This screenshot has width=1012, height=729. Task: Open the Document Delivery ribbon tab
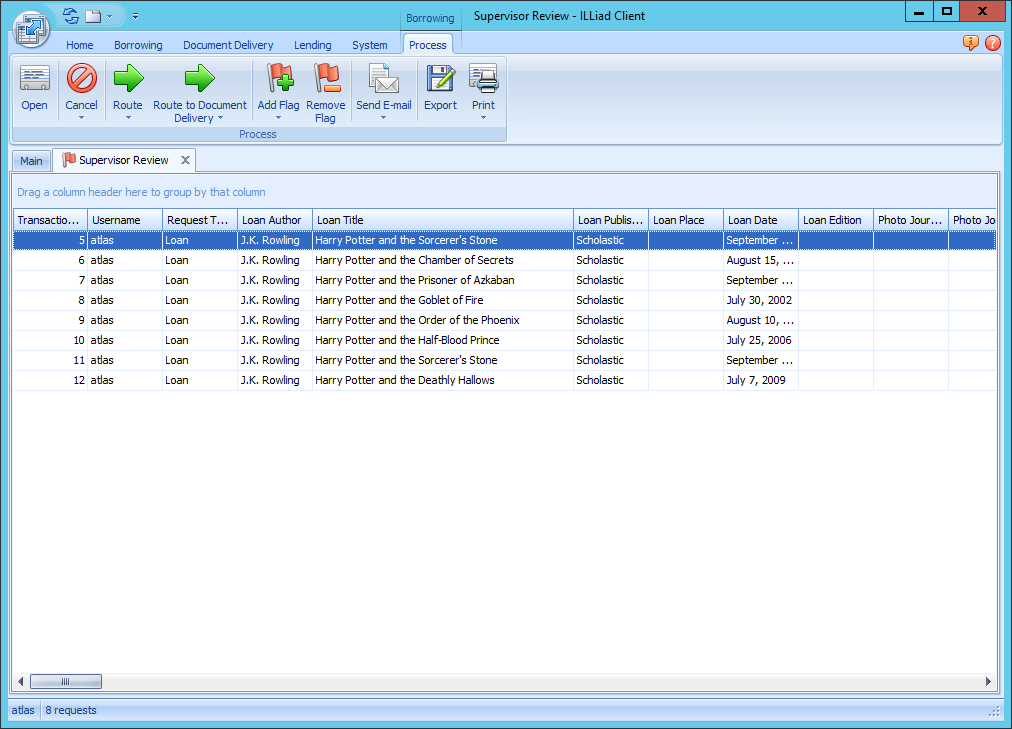click(228, 45)
